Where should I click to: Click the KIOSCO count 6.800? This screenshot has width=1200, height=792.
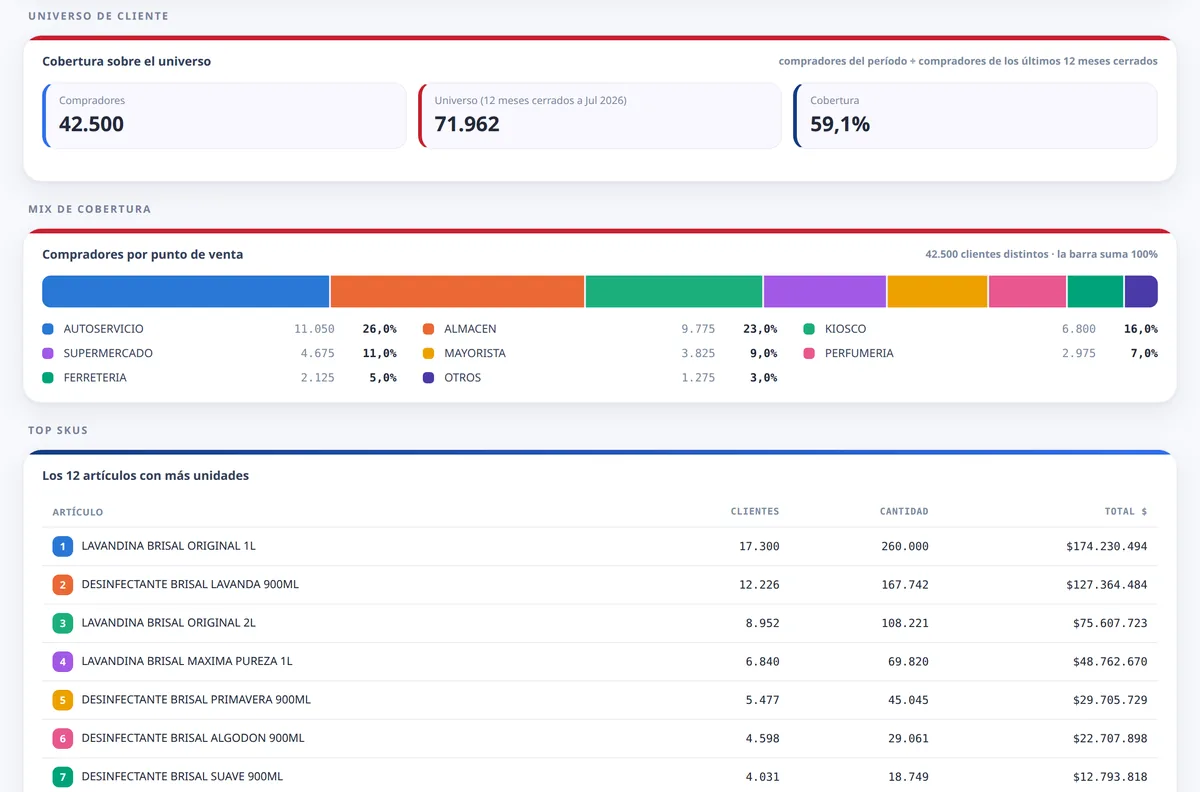(x=1079, y=329)
